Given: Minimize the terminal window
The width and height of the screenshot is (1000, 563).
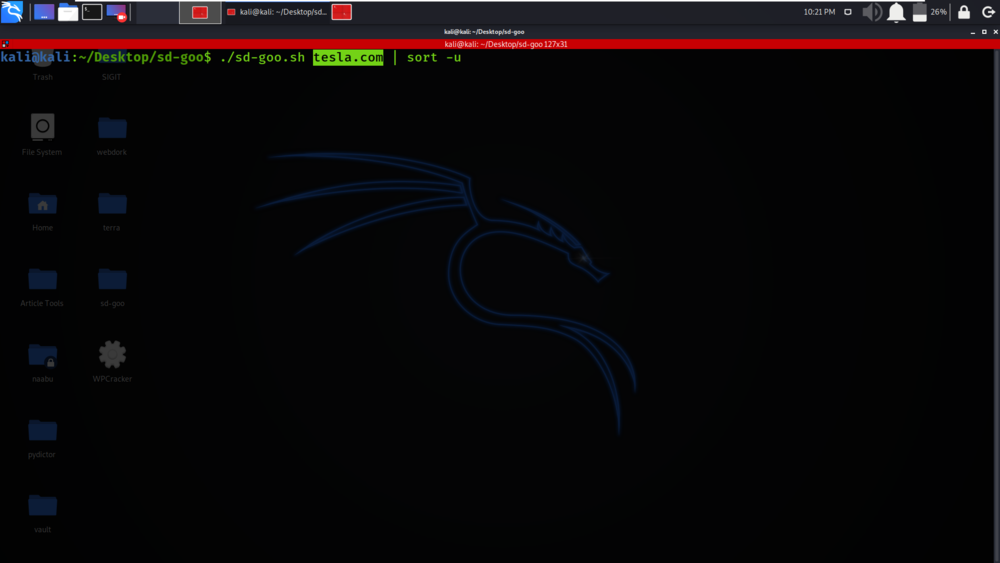Looking at the screenshot, I should (x=973, y=32).
